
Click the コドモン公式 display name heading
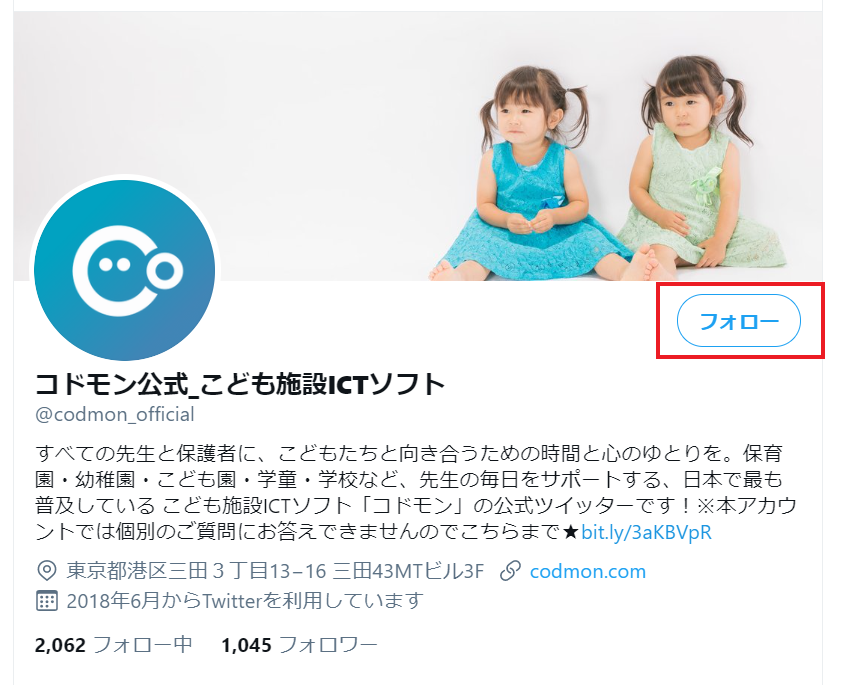coord(240,384)
